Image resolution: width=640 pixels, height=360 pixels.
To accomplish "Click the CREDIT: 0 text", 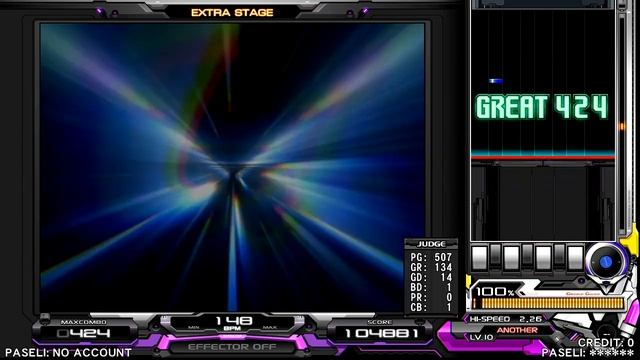I will (606, 343).
